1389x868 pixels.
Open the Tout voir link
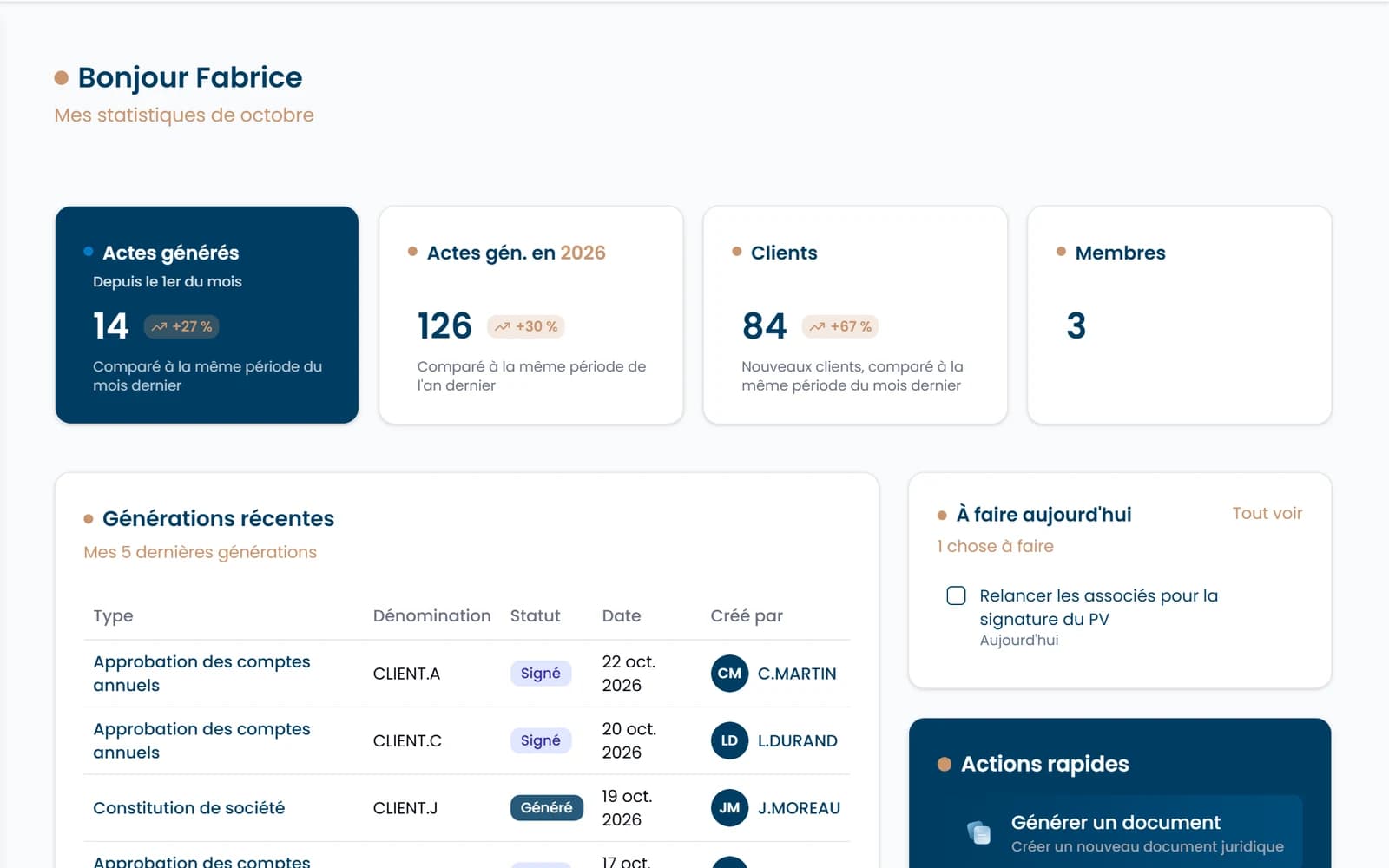(x=1267, y=513)
